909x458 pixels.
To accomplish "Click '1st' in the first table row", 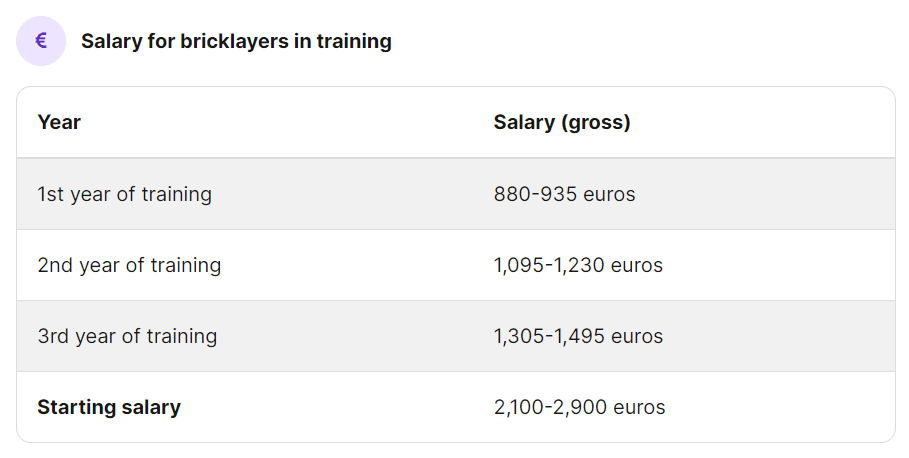I will (50, 194).
